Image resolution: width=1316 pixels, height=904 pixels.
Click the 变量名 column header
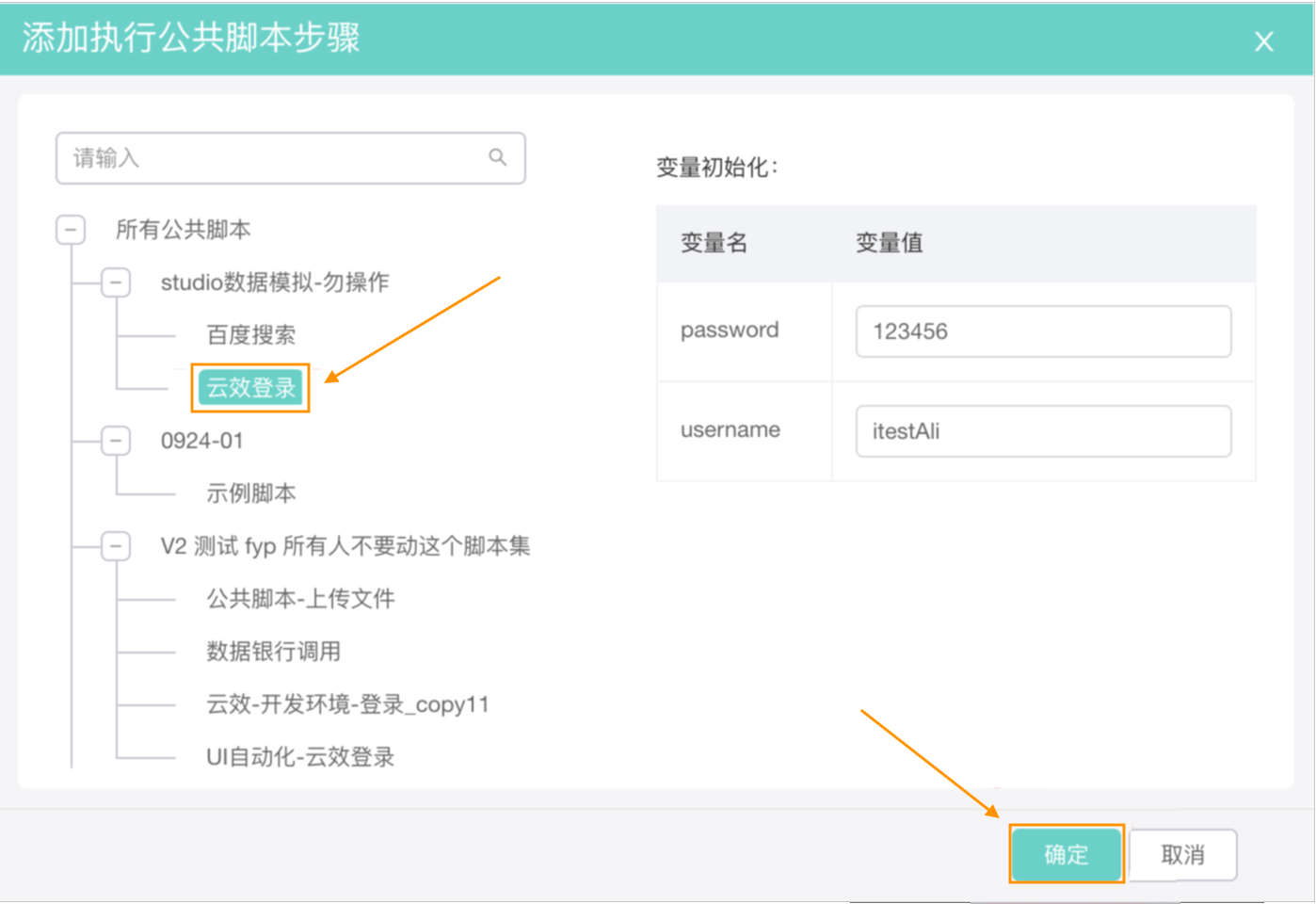click(714, 243)
